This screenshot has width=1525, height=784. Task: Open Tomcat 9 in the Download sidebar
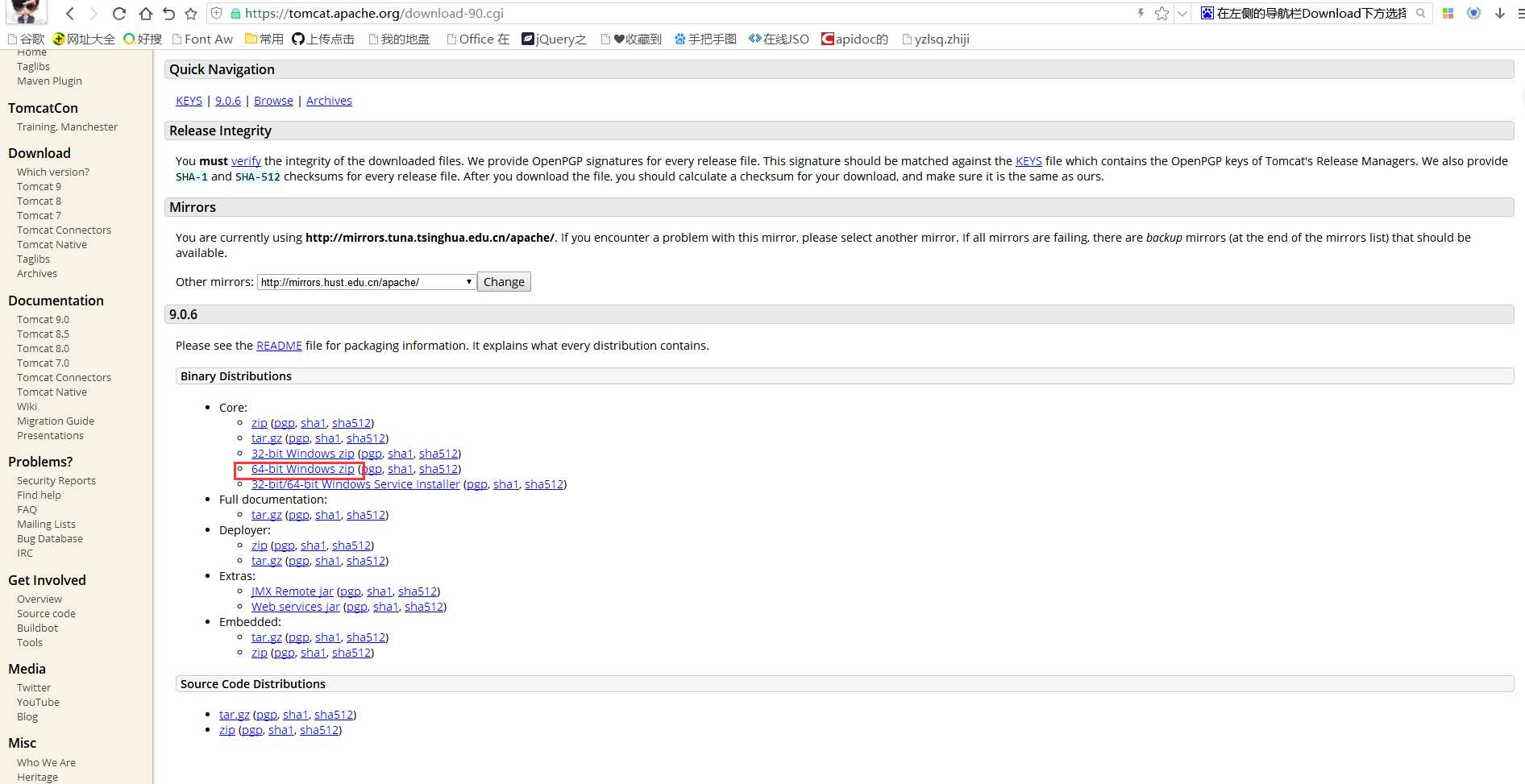[39, 186]
